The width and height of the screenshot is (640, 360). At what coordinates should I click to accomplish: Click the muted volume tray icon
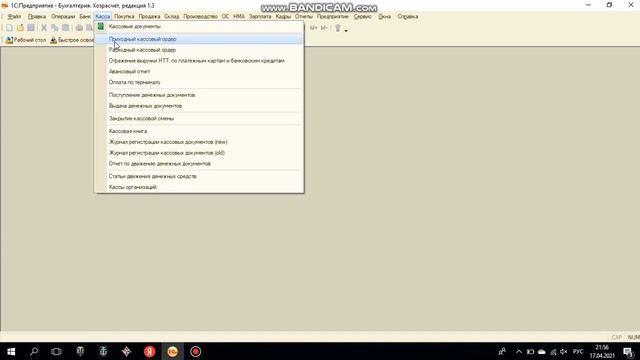coord(564,351)
